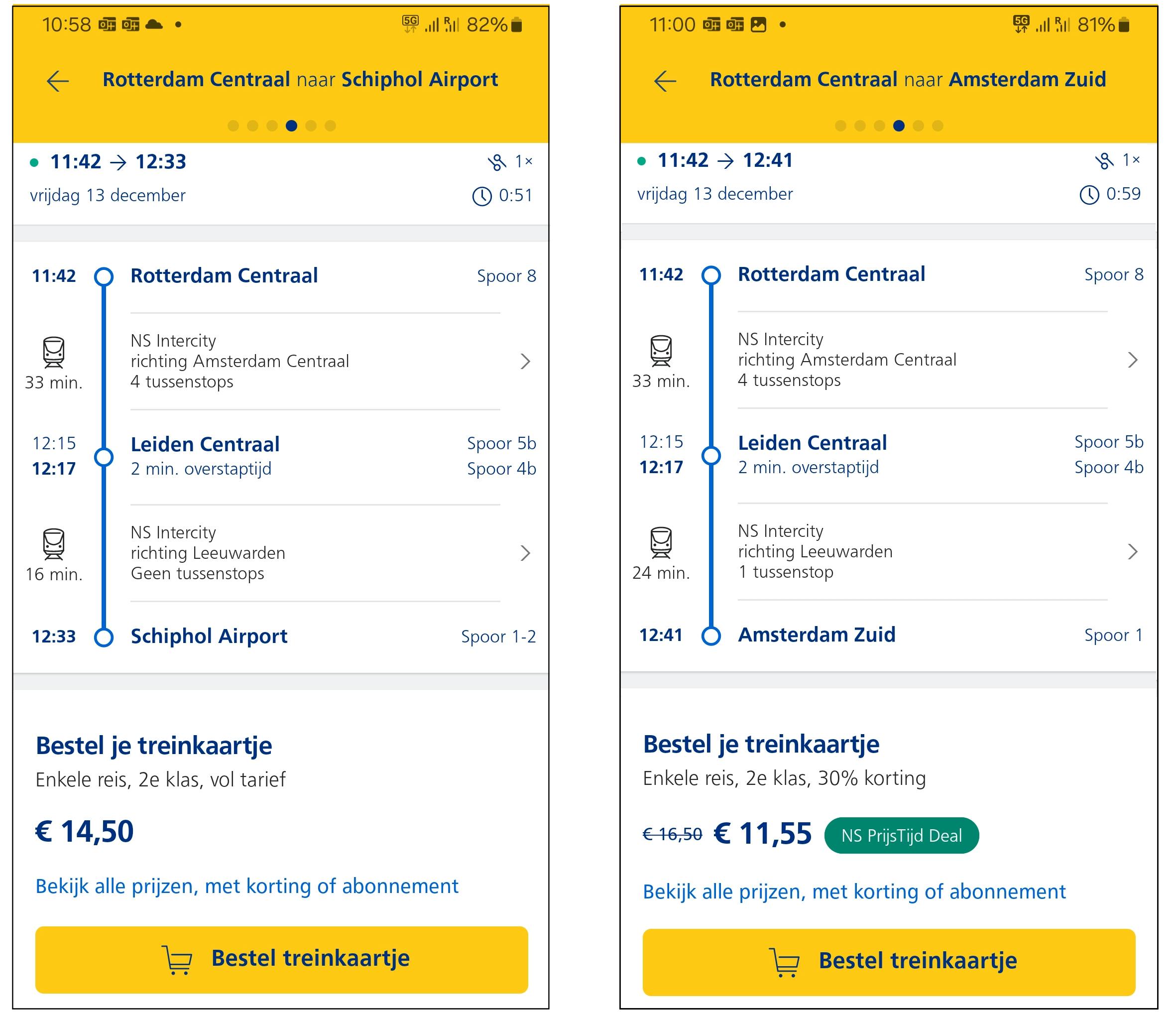
Task: Tap clock icon next to 0:59 duration
Action: pos(1089,195)
